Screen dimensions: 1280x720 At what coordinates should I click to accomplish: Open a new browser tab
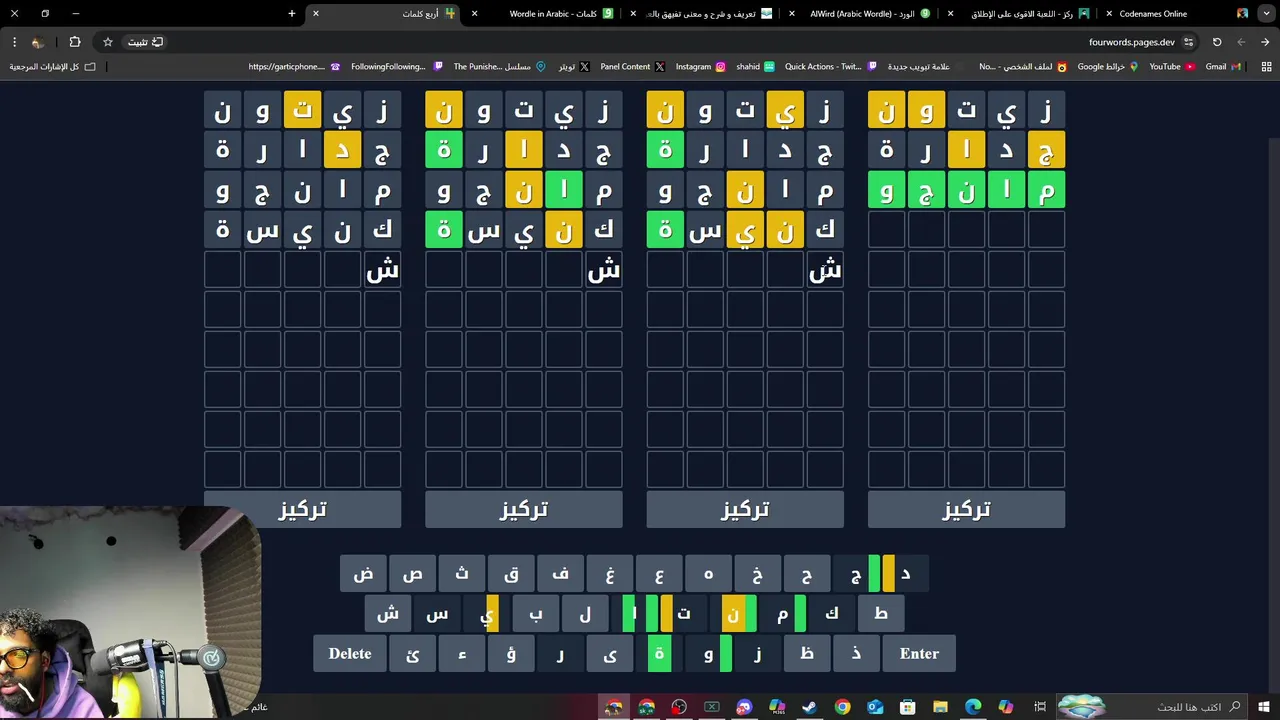point(291,14)
